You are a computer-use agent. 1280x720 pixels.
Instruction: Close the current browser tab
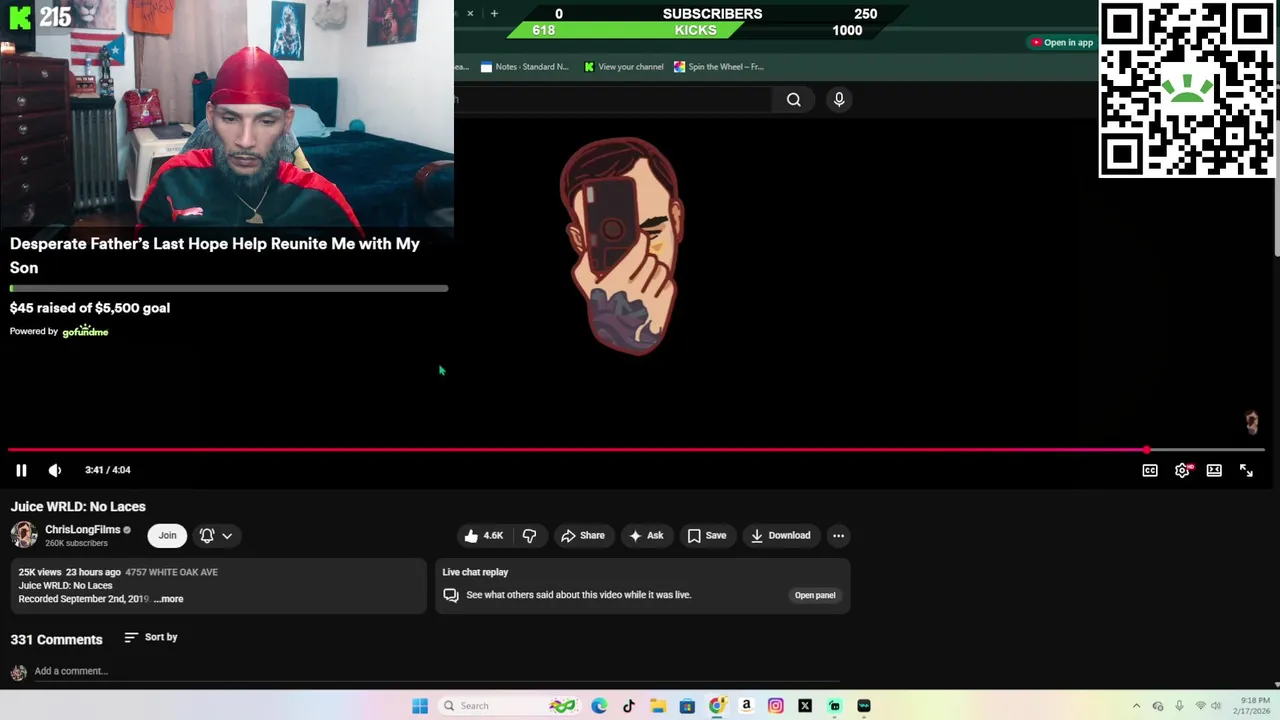(x=470, y=13)
